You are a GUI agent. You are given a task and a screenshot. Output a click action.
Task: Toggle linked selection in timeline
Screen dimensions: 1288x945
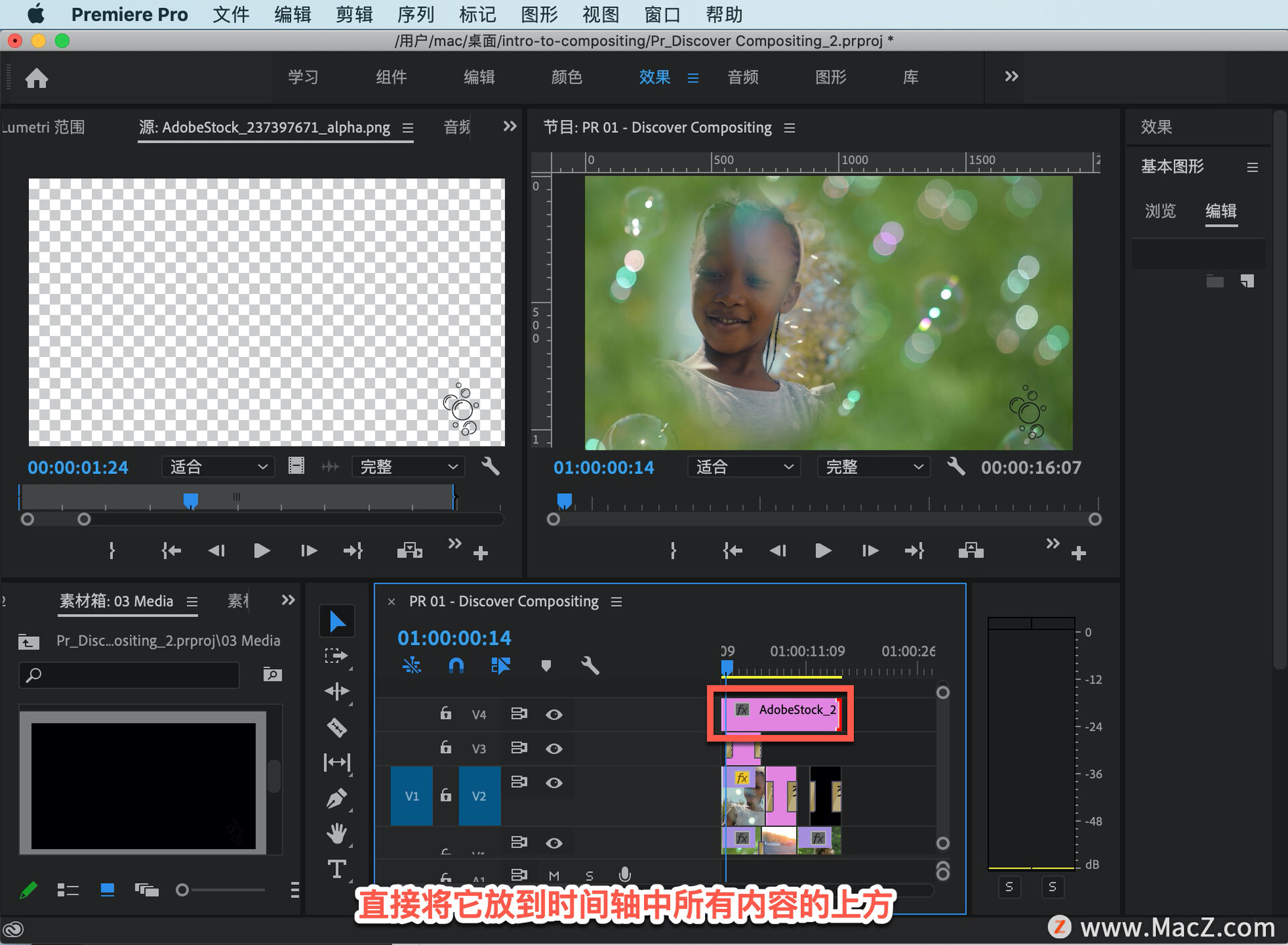tap(501, 666)
